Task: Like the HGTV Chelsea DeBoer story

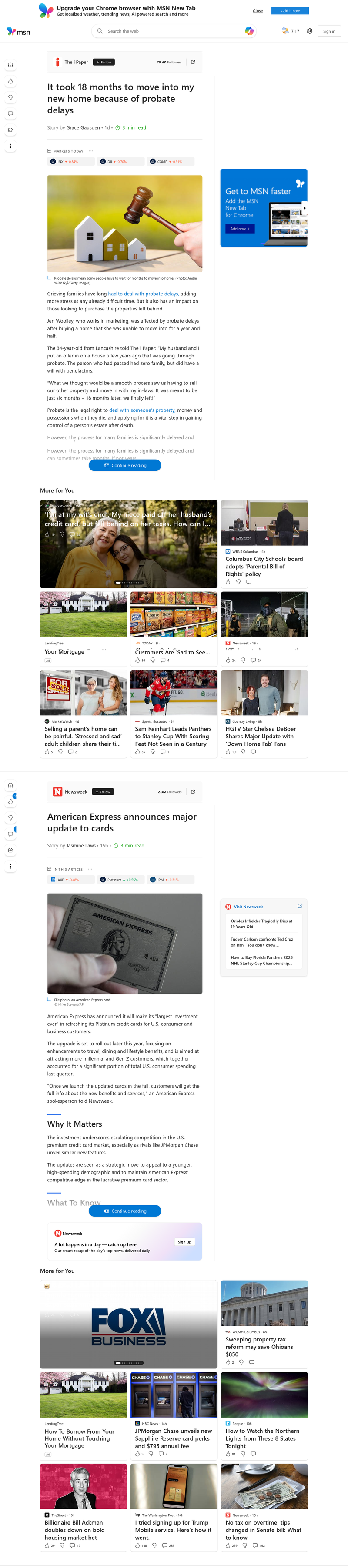Action: tap(231, 752)
